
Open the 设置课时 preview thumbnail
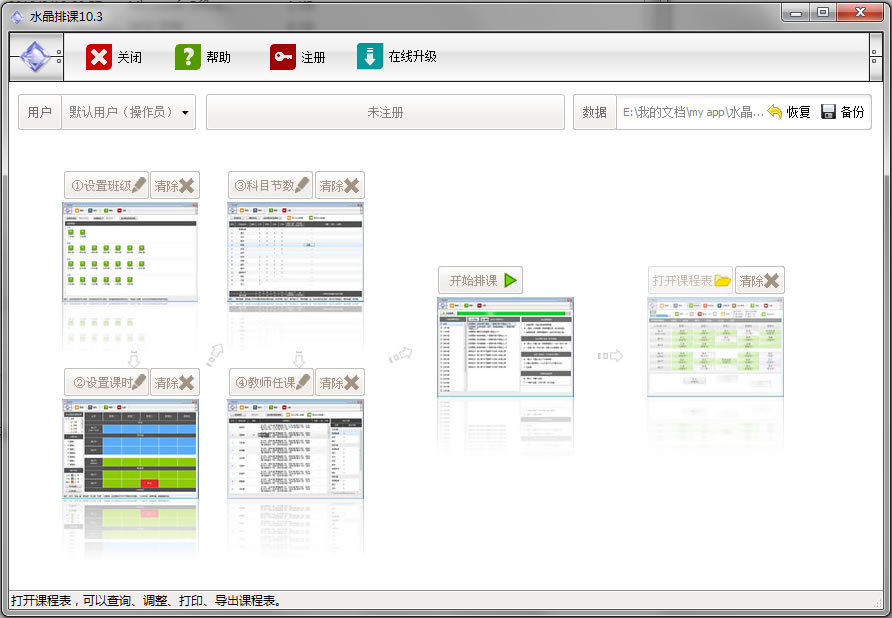130,449
